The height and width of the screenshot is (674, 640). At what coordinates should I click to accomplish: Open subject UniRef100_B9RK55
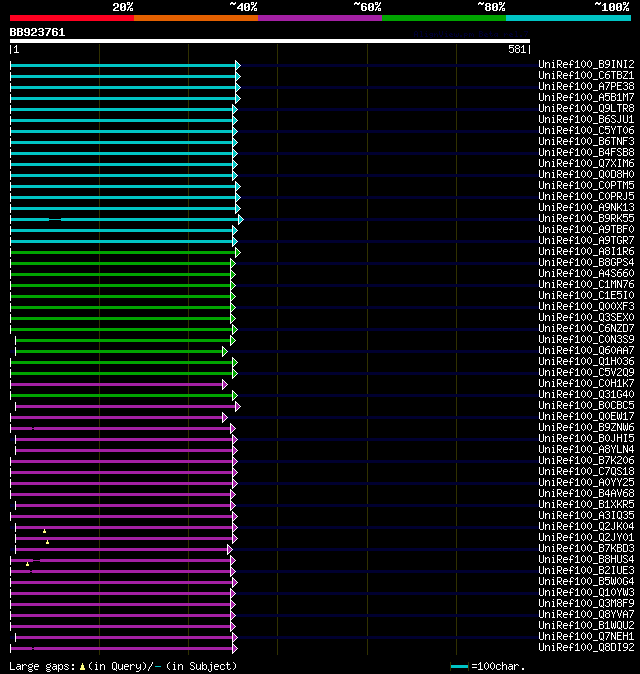pos(586,218)
